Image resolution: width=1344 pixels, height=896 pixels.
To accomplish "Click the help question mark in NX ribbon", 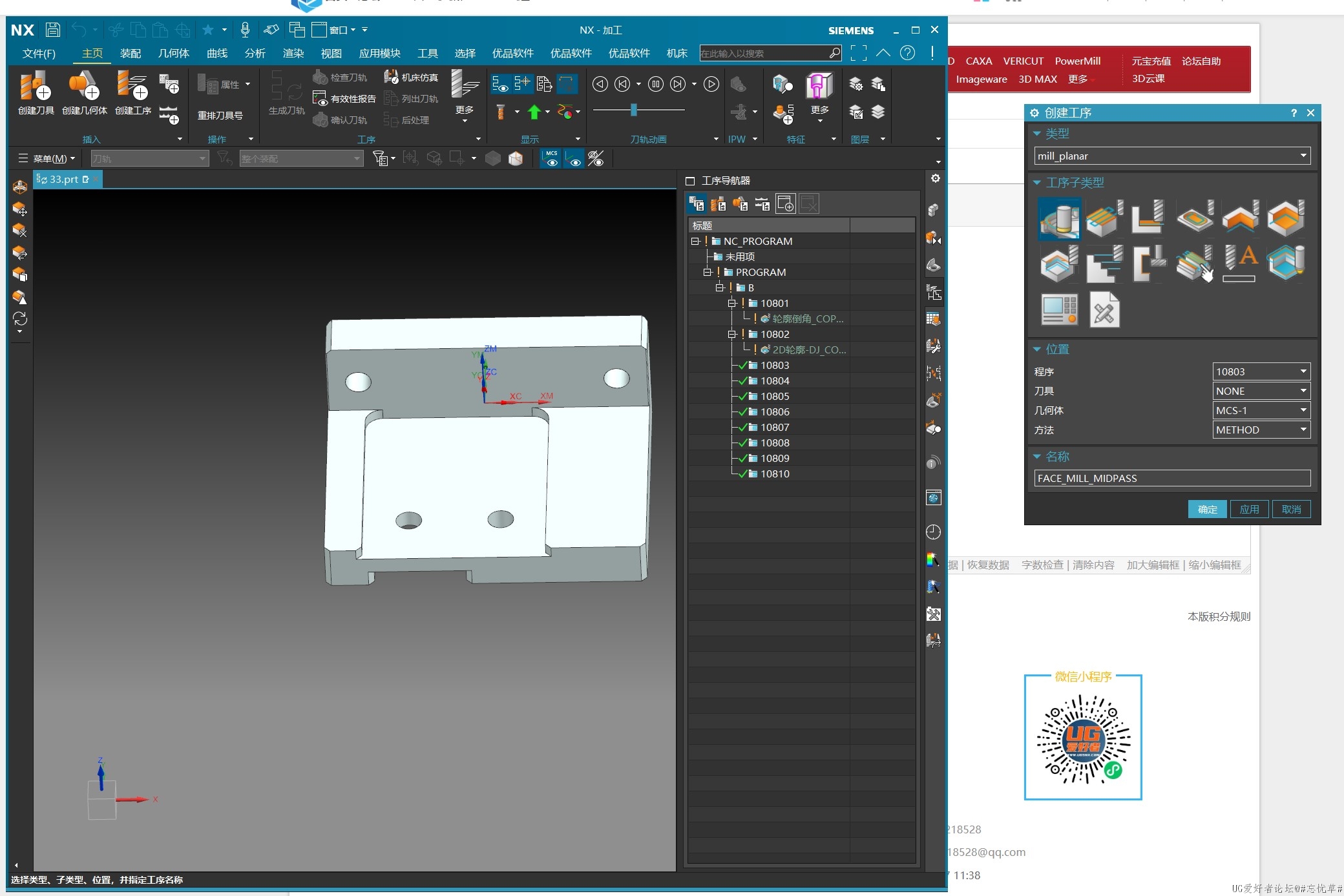I will point(908,53).
